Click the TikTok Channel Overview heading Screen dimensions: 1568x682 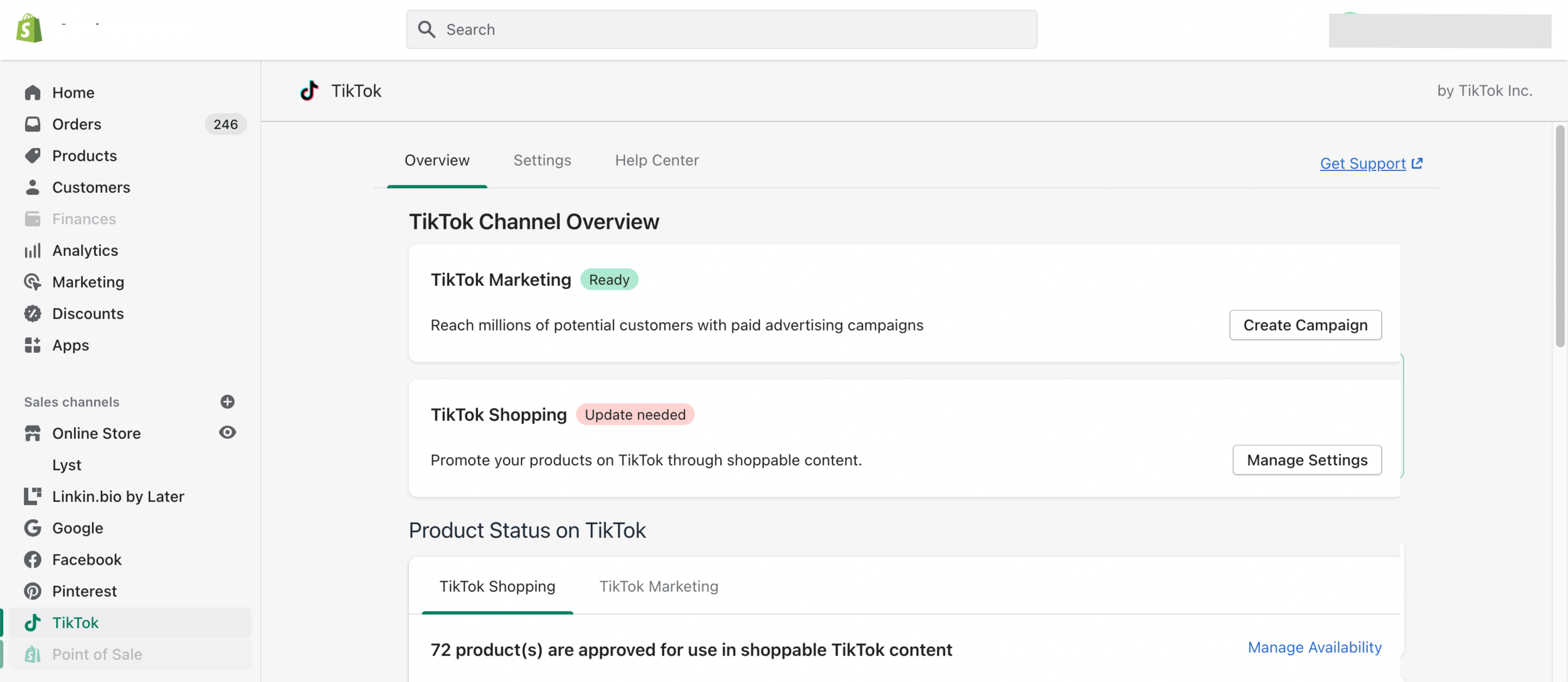tap(534, 221)
